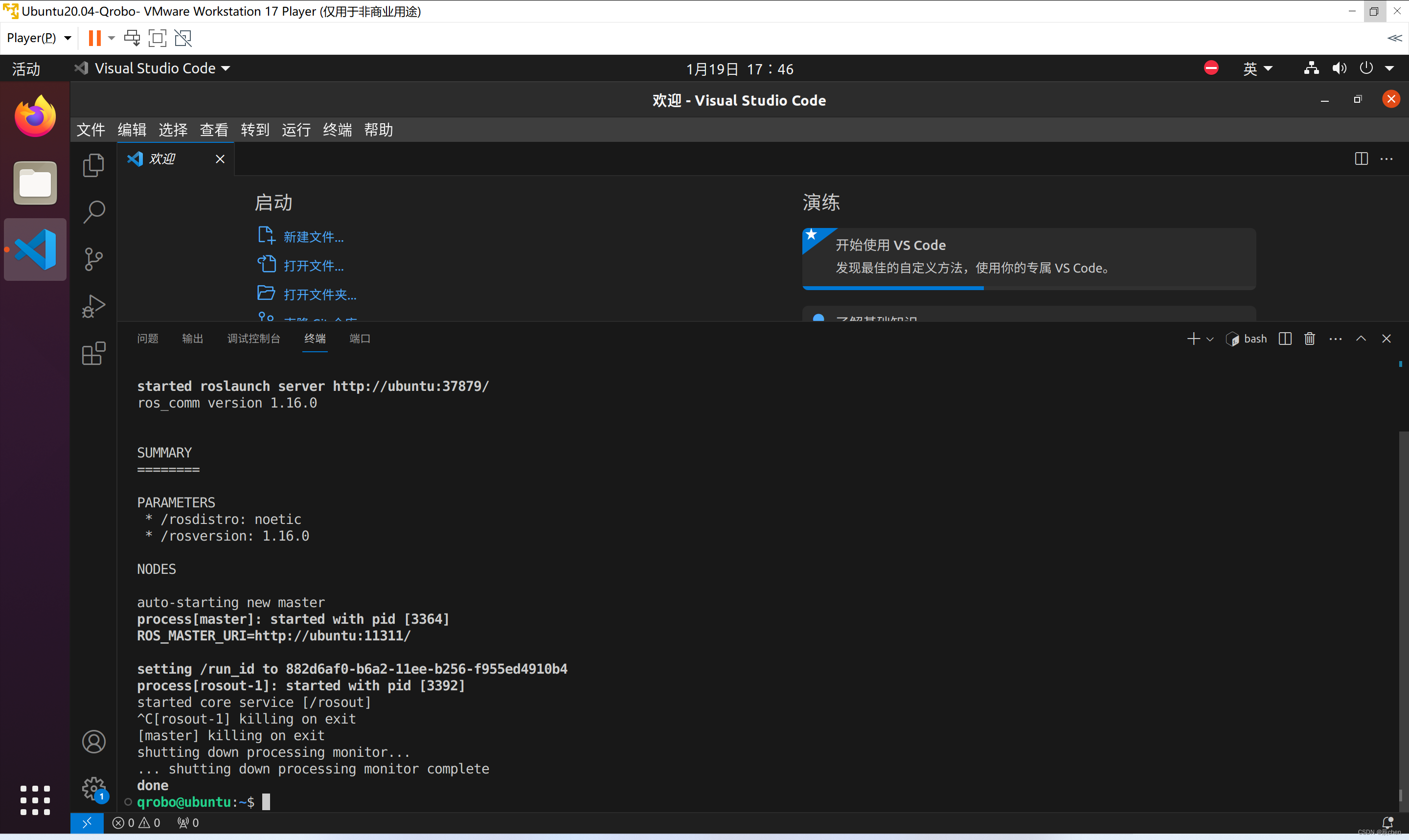
Task: Open the Source Control view
Action: [93, 259]
